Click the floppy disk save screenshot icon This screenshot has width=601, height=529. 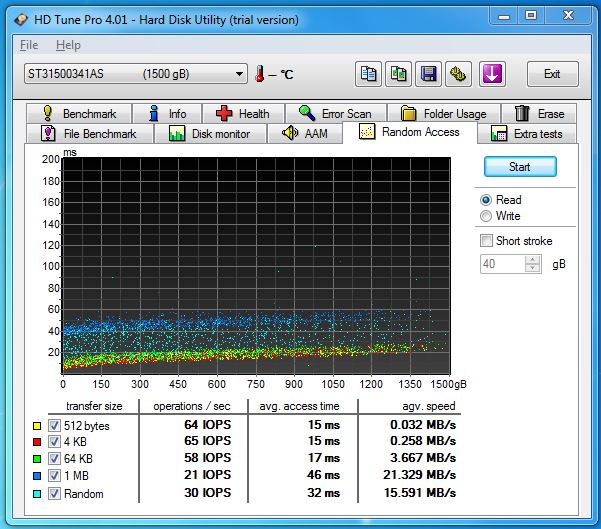point(429,74)
